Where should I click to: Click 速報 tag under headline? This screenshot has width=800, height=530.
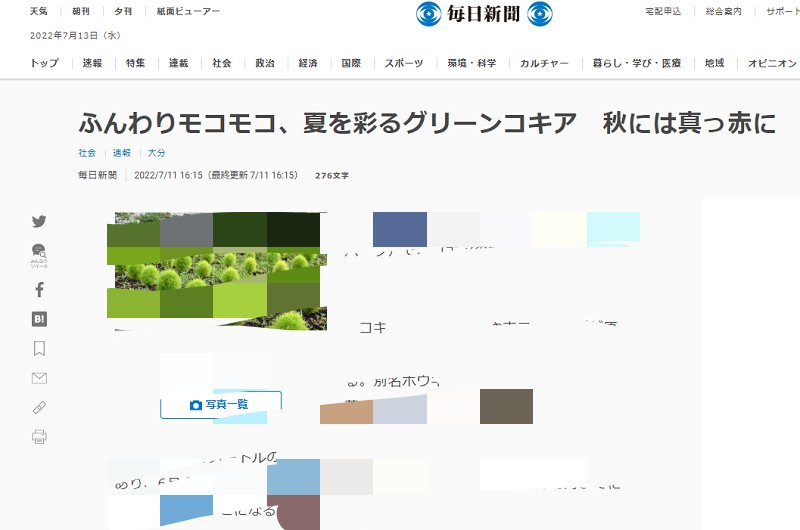[x=121, y=153]
